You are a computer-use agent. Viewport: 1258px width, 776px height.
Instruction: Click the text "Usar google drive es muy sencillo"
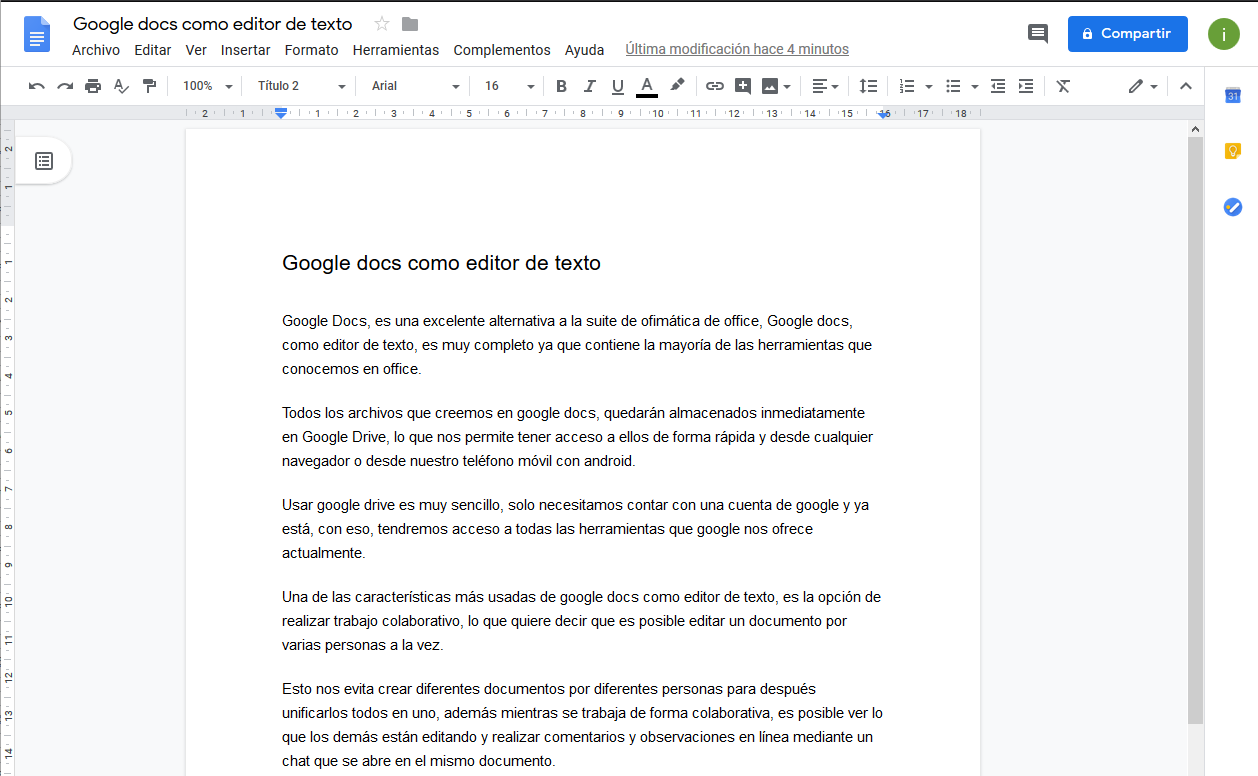pos(392,505)
